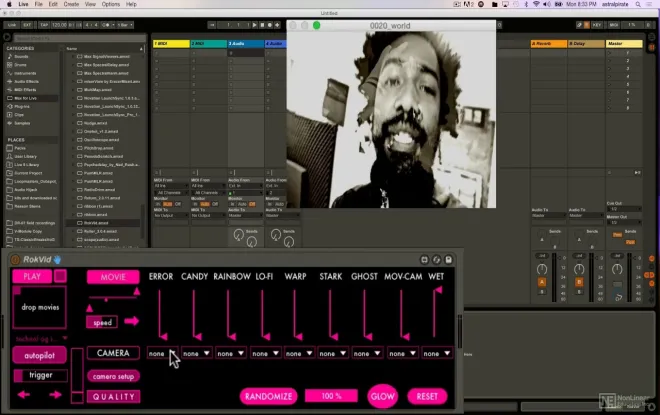
Task: Click the WET vertical fader handle
Action: (439, 290)
